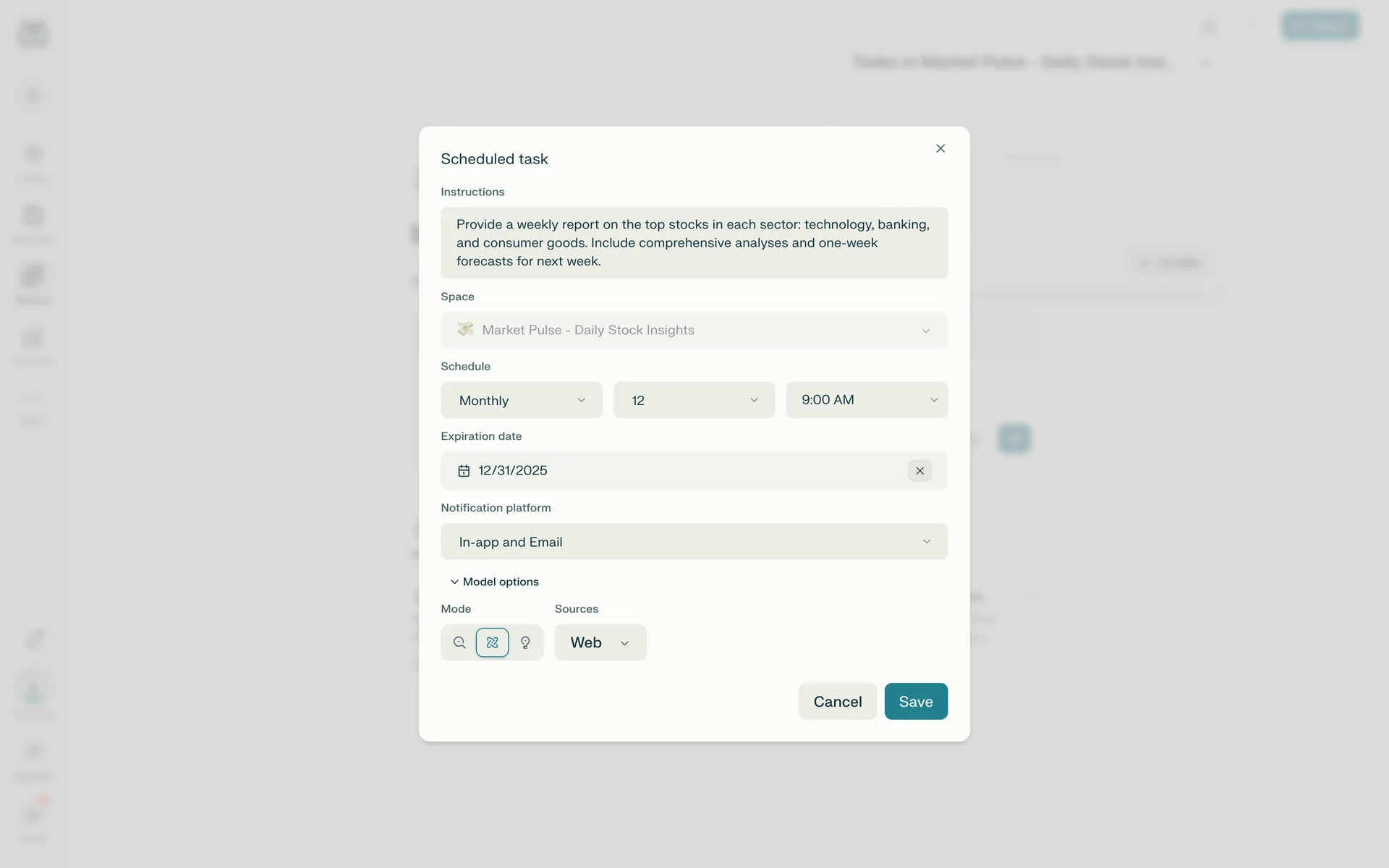
Task: Clear the expiration date with X icon
Action: point(919,471)
